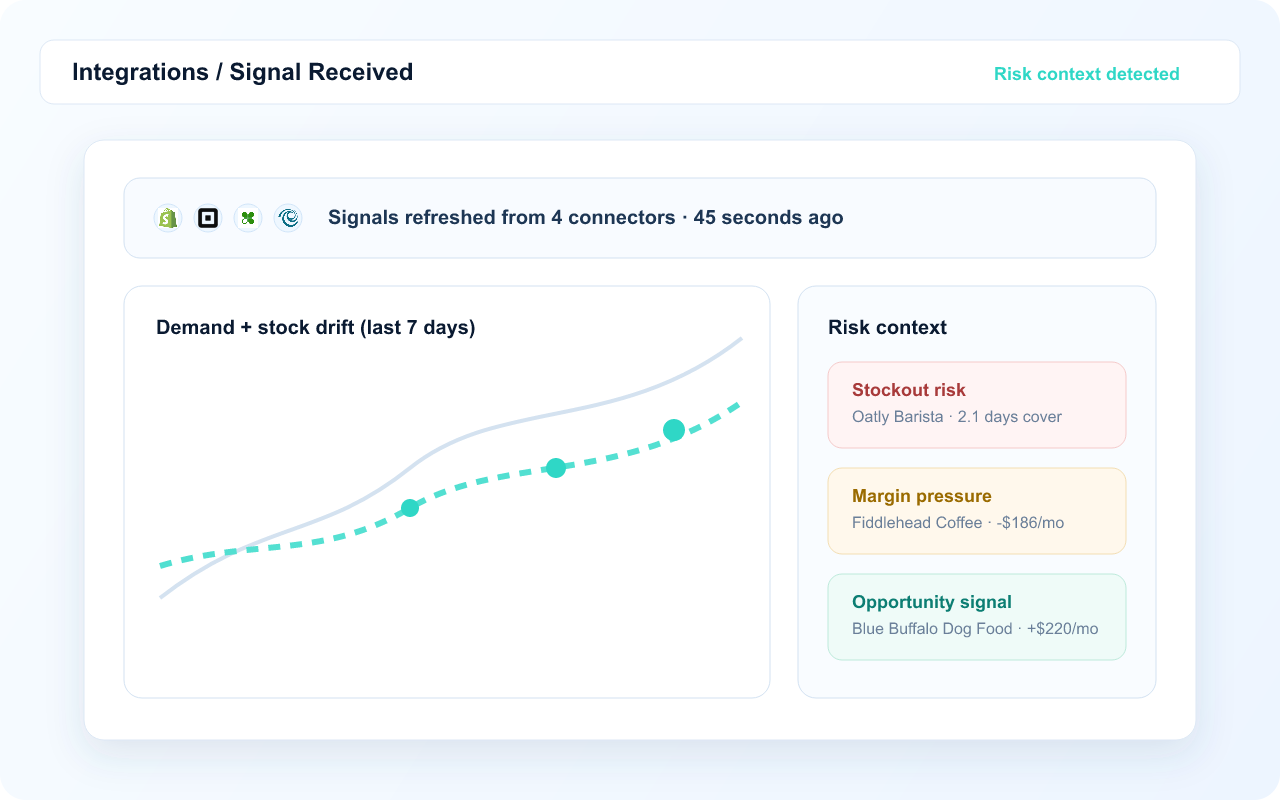Image resolution: width=1280 pixels, height=800 pixels.
Task: Click the teal swirl connector icon
Action: point(288,217)
